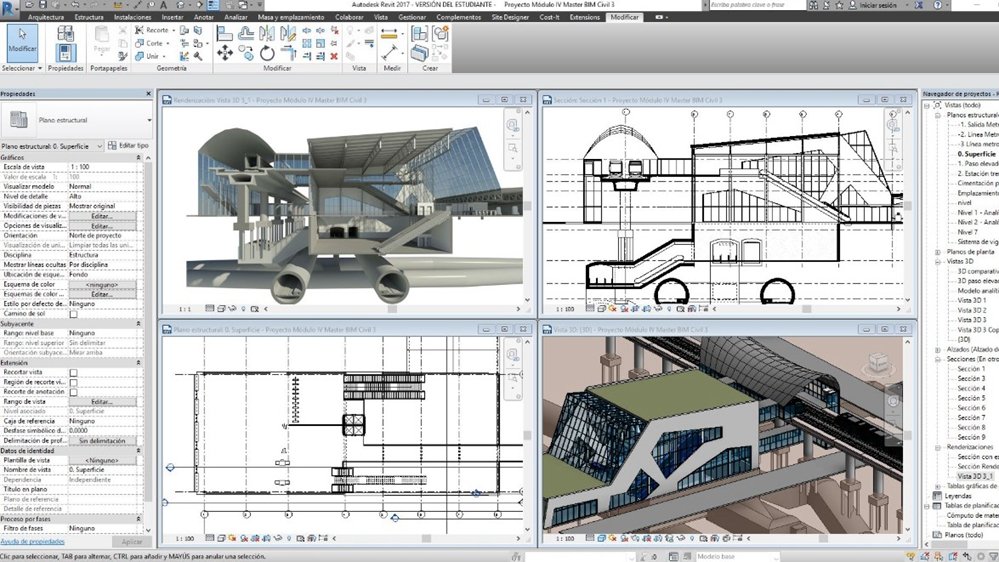Click the Save icon in quick access toolbar
Screen dimensions: 999x562
(x=43, y=4)
